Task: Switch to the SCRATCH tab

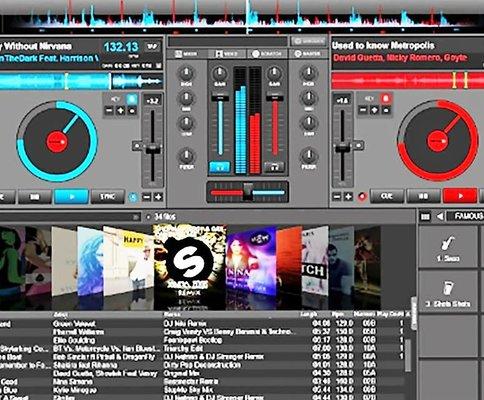Action: tap(267, 54)
